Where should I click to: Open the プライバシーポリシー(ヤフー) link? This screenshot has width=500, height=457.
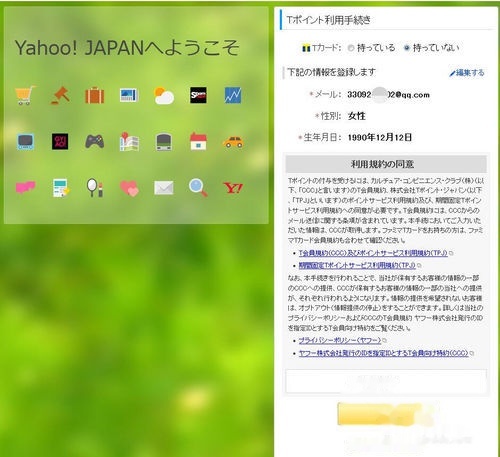[340, 340]
